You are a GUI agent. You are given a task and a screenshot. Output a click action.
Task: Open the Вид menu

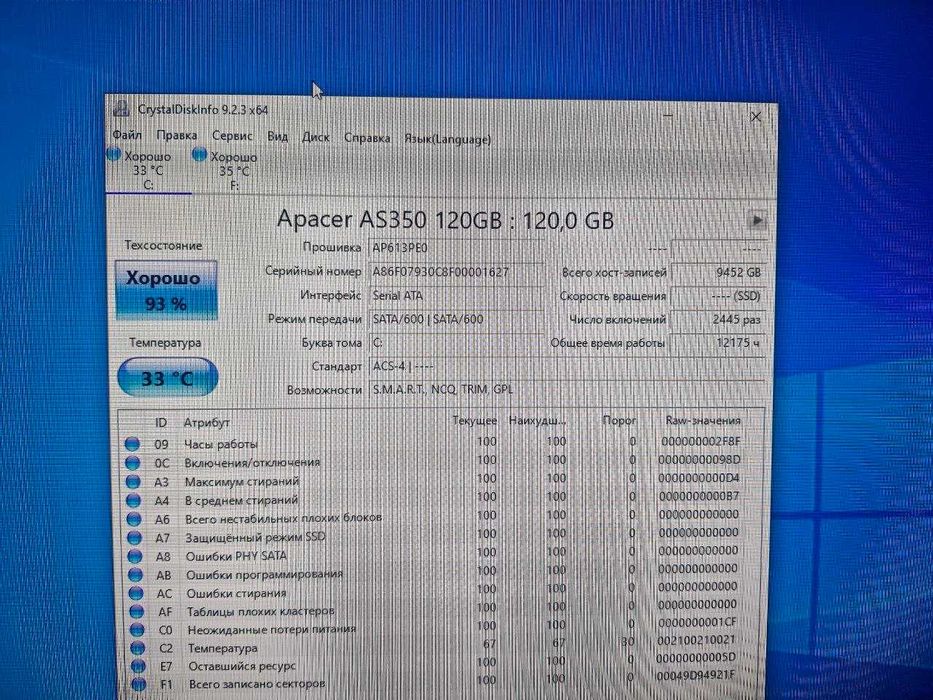(x=277, y=137)
